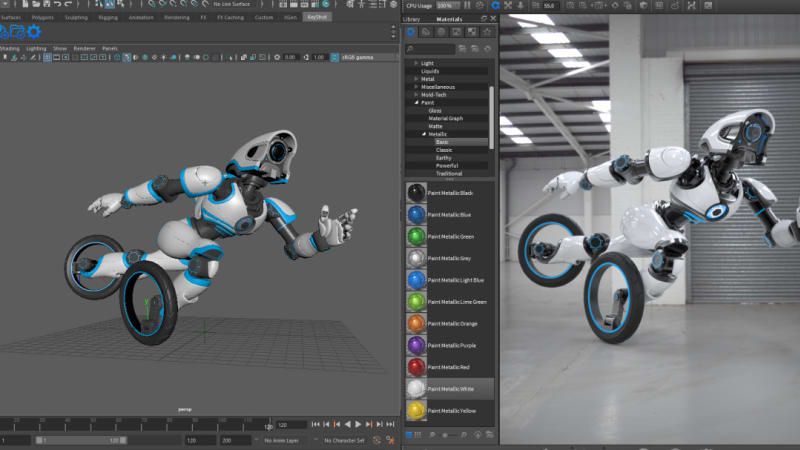Image resolution: width=800 pixels, height=450 pixels.
Task: Expand the Mold-Tech material folder
Action: pos(416,94)
